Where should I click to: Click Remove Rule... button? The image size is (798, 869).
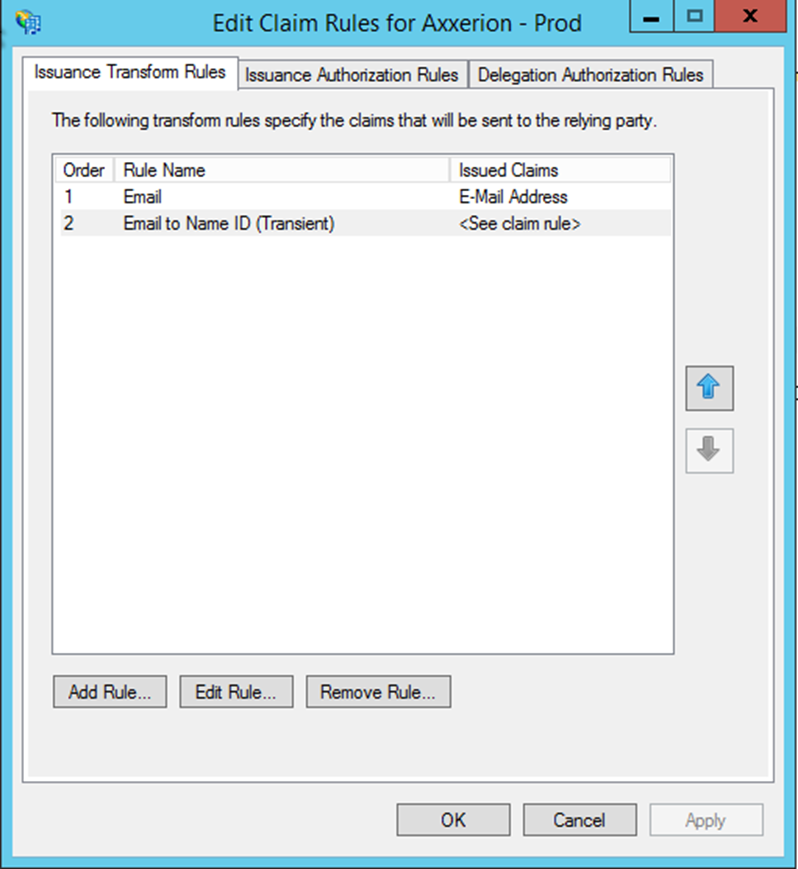378,692
